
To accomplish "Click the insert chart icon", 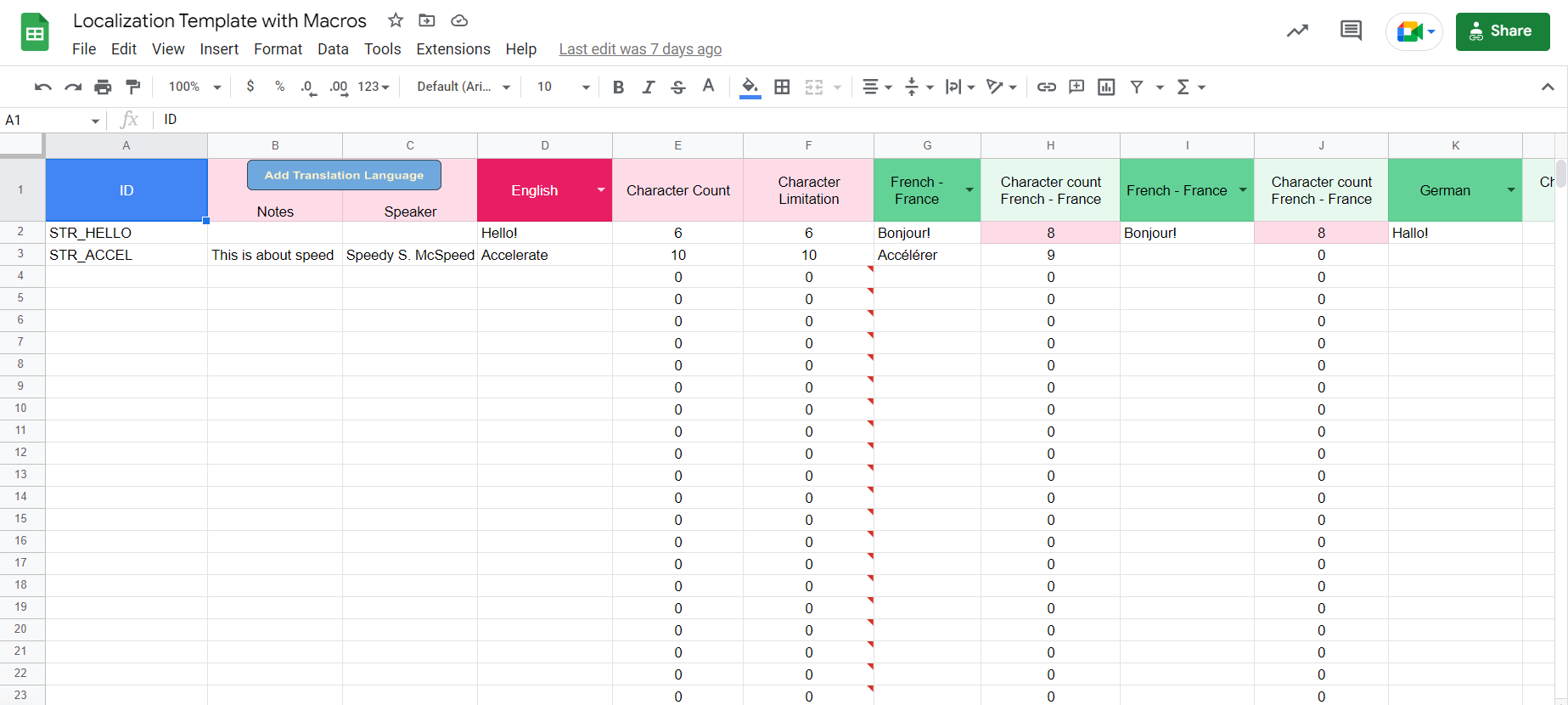I will (1106, 87).
